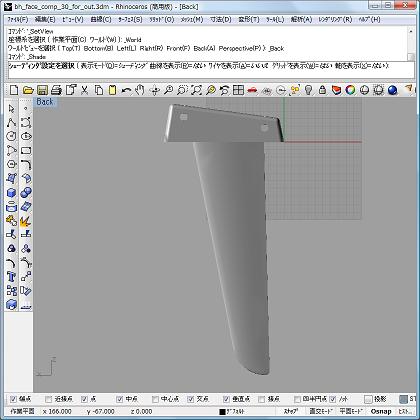Activate Zoom Extents tool in toolbar

coord(196,90)
